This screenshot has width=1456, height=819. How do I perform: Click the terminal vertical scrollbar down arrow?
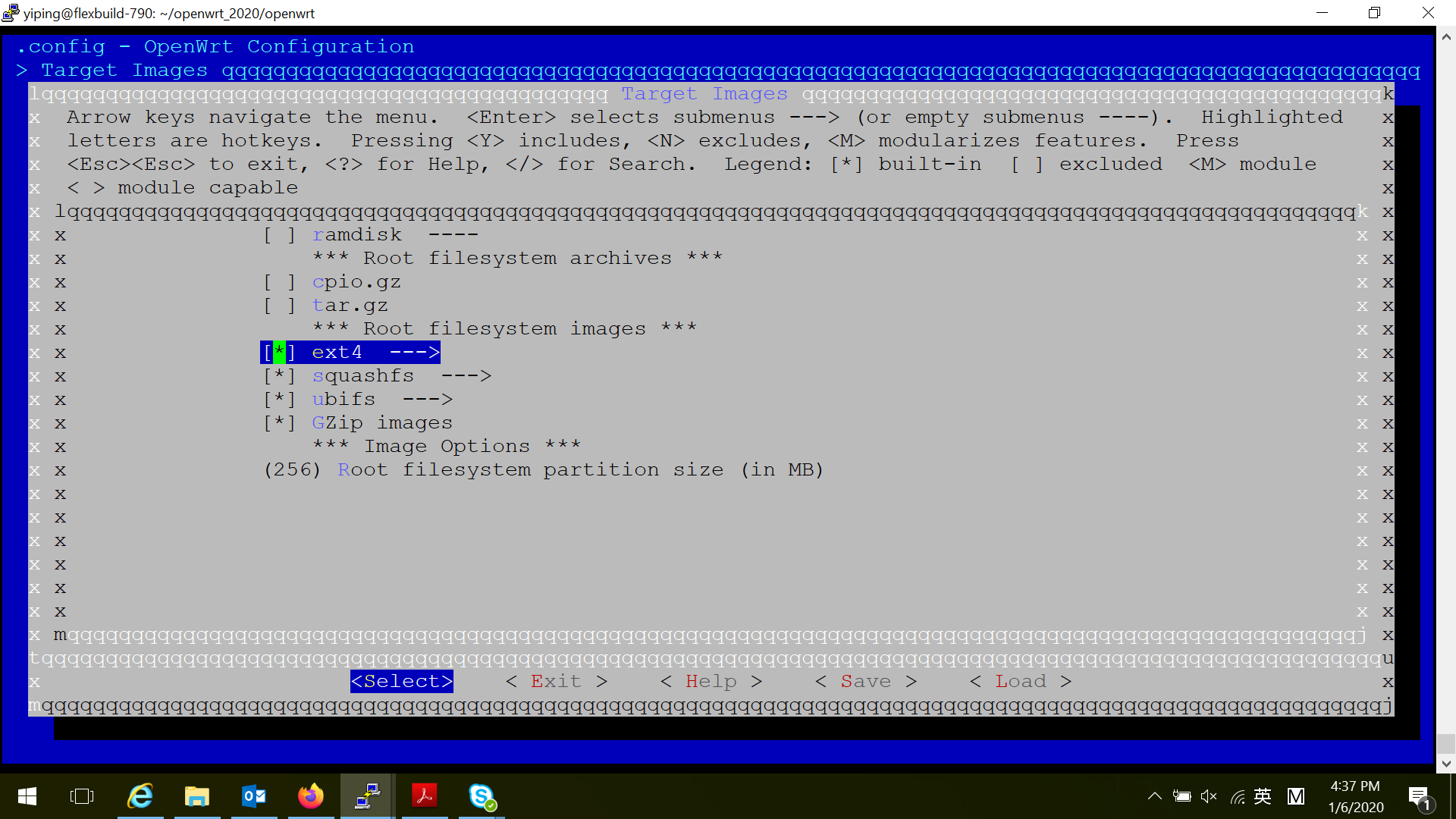1446,764
